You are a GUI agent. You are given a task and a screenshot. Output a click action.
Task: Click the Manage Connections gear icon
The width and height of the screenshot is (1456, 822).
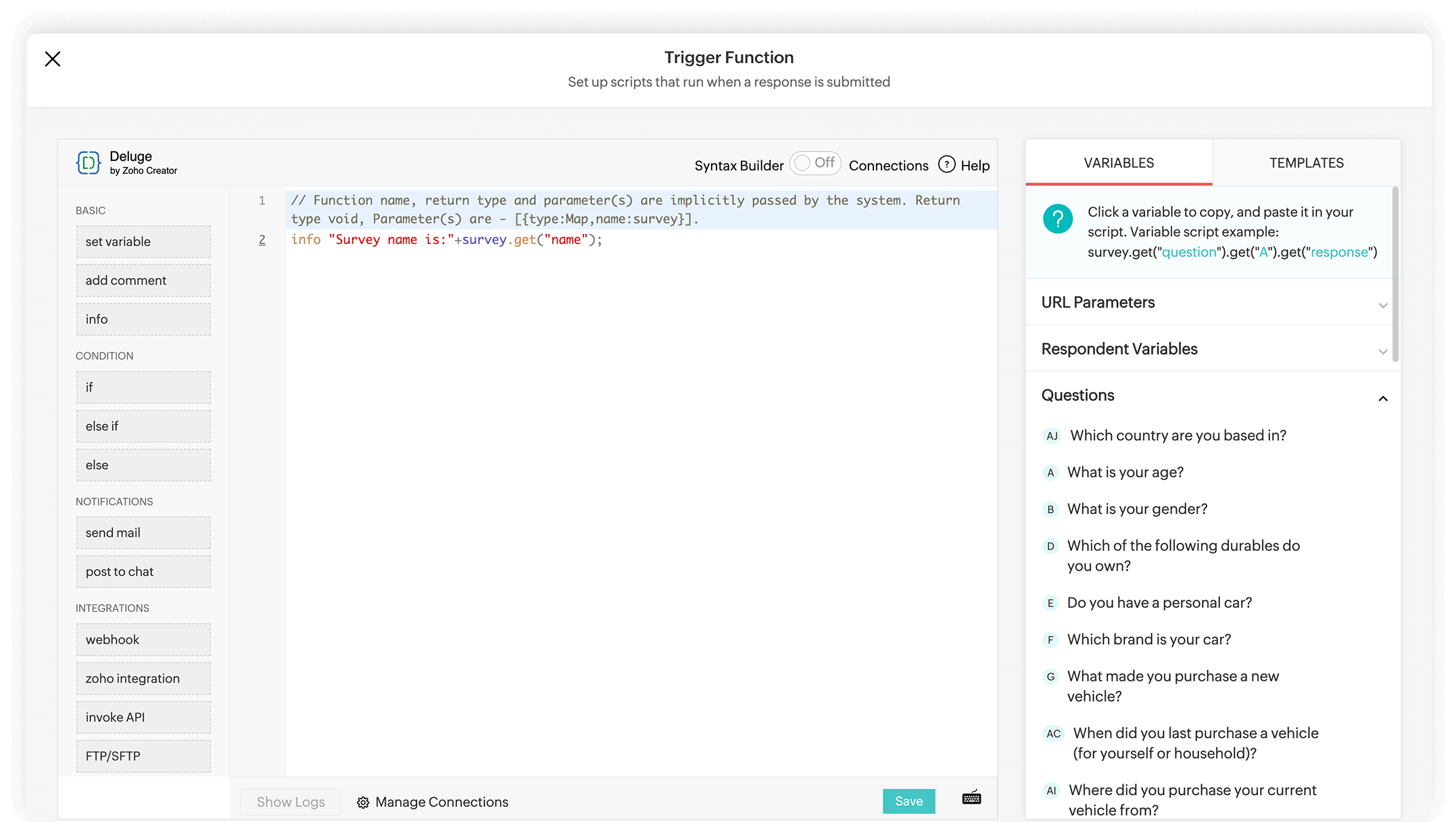pos(363,802)
